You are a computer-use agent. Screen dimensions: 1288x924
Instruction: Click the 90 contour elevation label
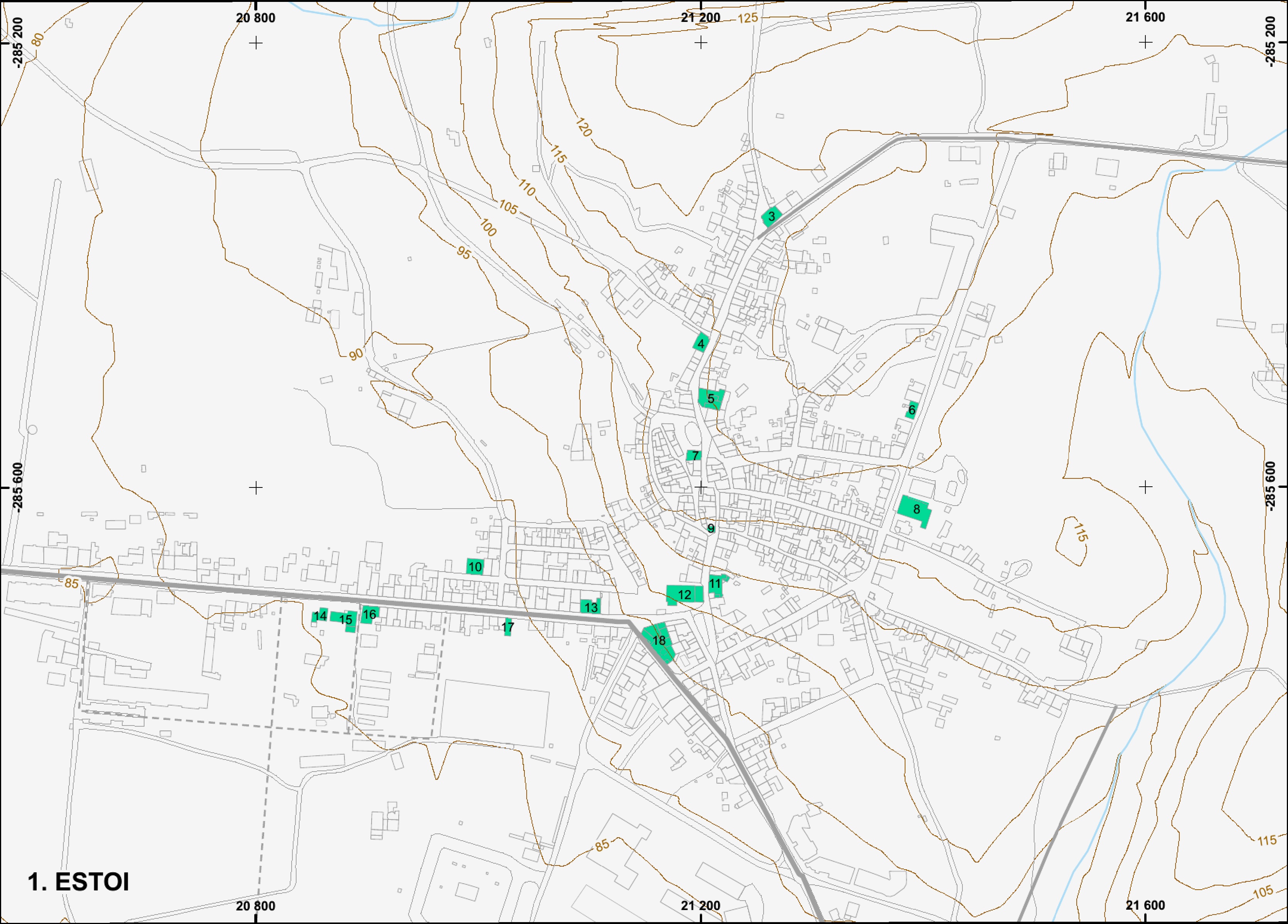(x=356, y=354)
